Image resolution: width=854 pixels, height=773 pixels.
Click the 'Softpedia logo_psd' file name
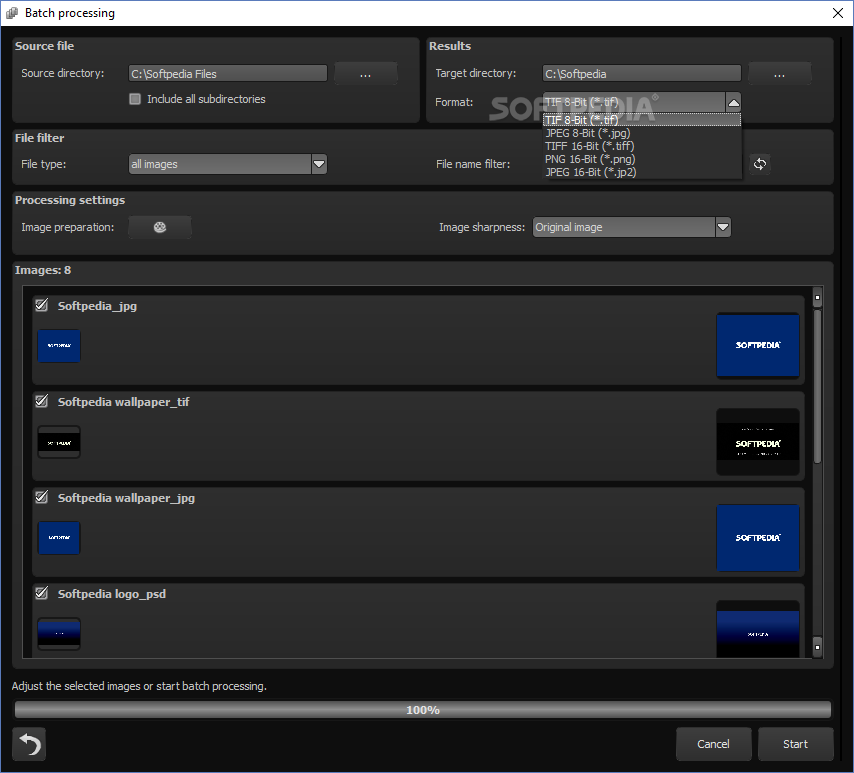112,594
